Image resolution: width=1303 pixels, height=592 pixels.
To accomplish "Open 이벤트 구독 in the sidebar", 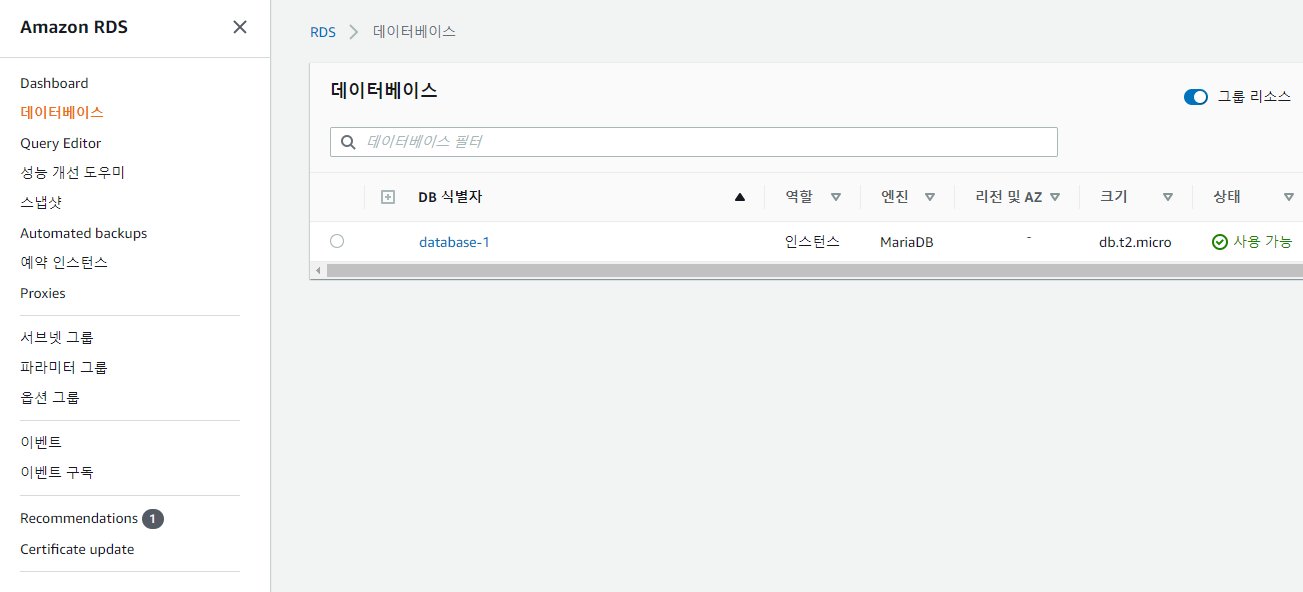I will coord(57,472).
